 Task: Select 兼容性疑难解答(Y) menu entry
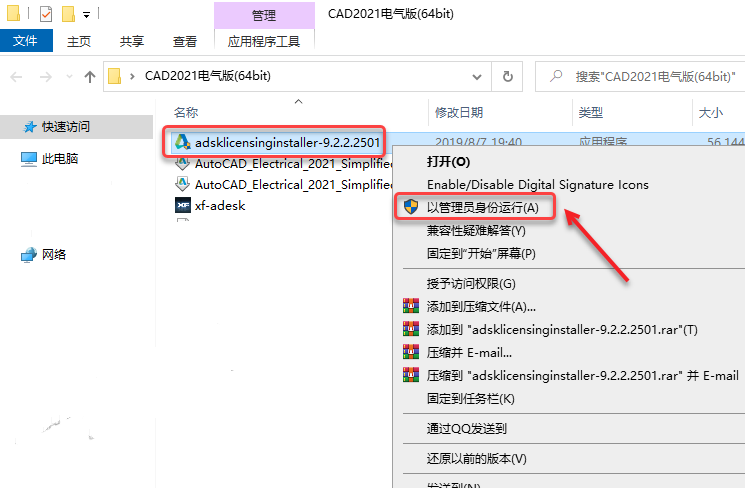click(x=476, y=230)
